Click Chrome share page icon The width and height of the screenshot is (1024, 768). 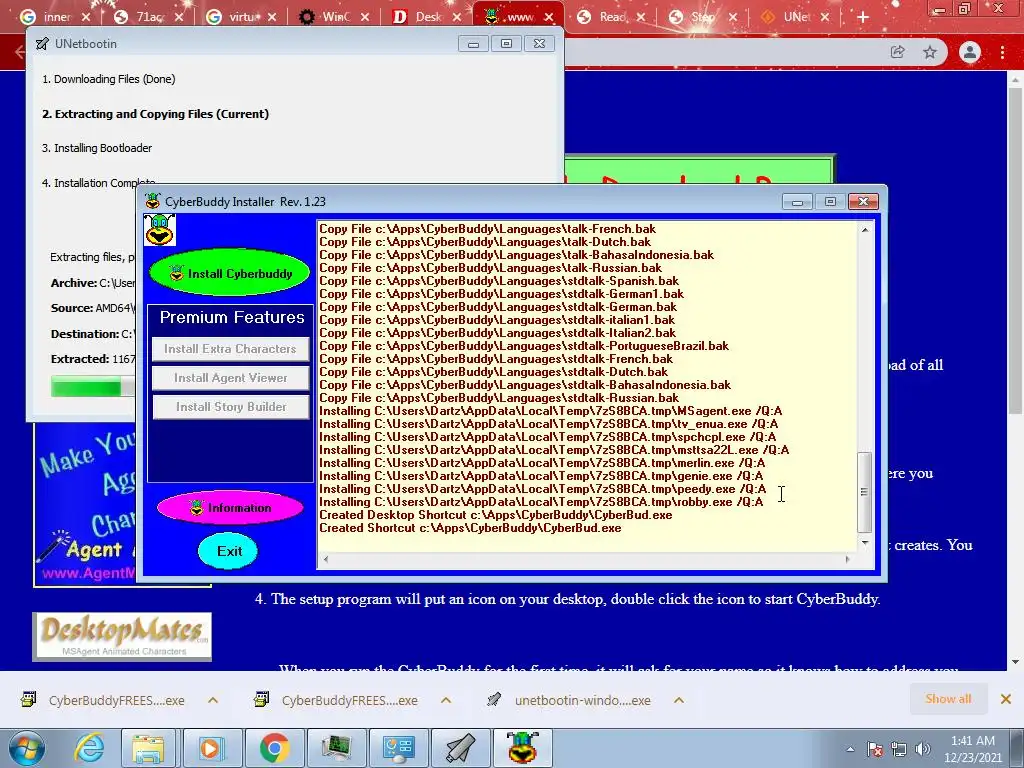[x=898, y=52]
